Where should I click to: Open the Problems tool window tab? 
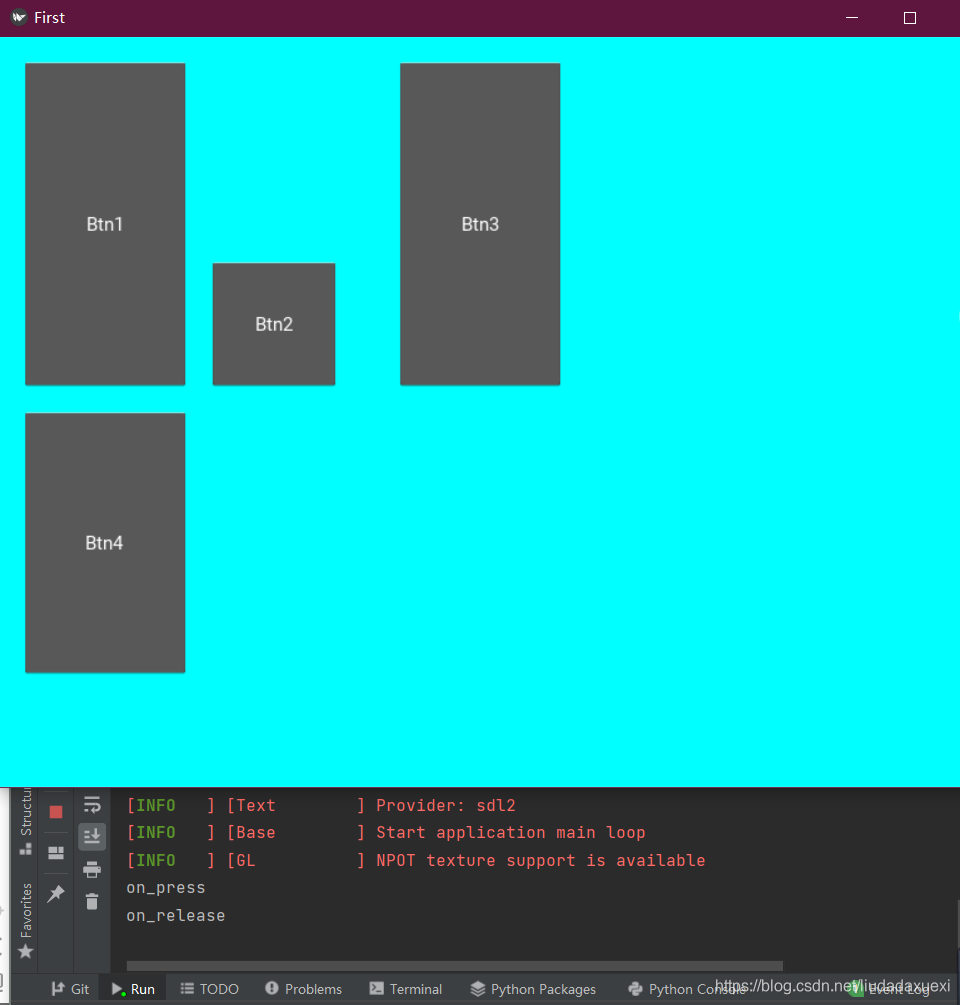coord(304,989)
